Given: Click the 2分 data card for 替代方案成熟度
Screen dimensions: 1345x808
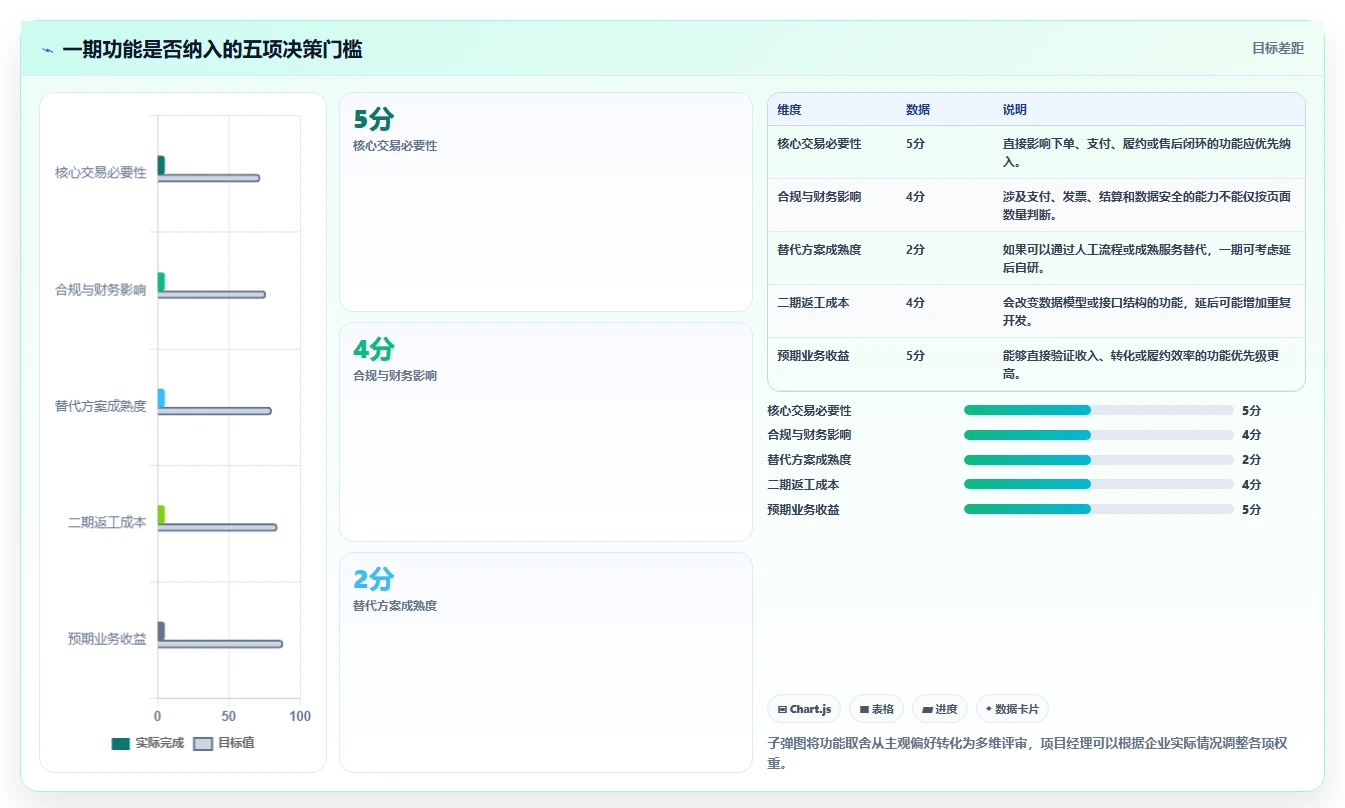Looking at the screenshot, I should pos(546,662).
